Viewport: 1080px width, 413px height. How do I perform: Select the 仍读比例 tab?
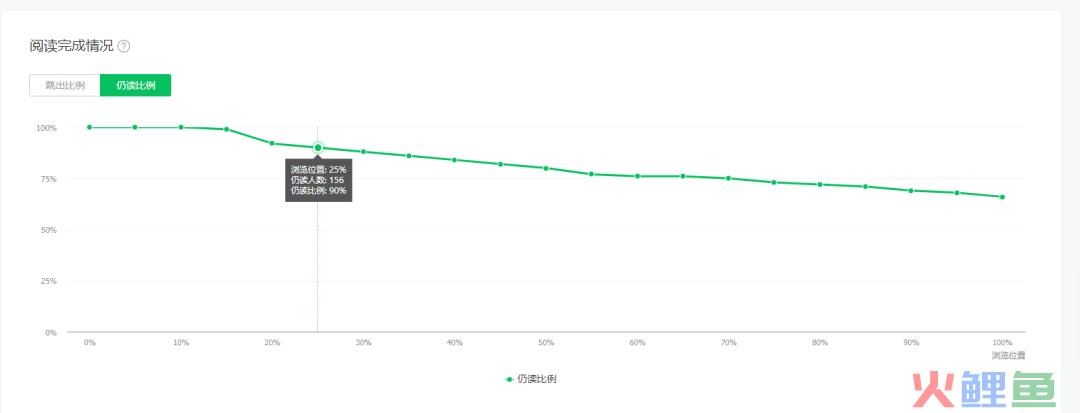(136, 85)
